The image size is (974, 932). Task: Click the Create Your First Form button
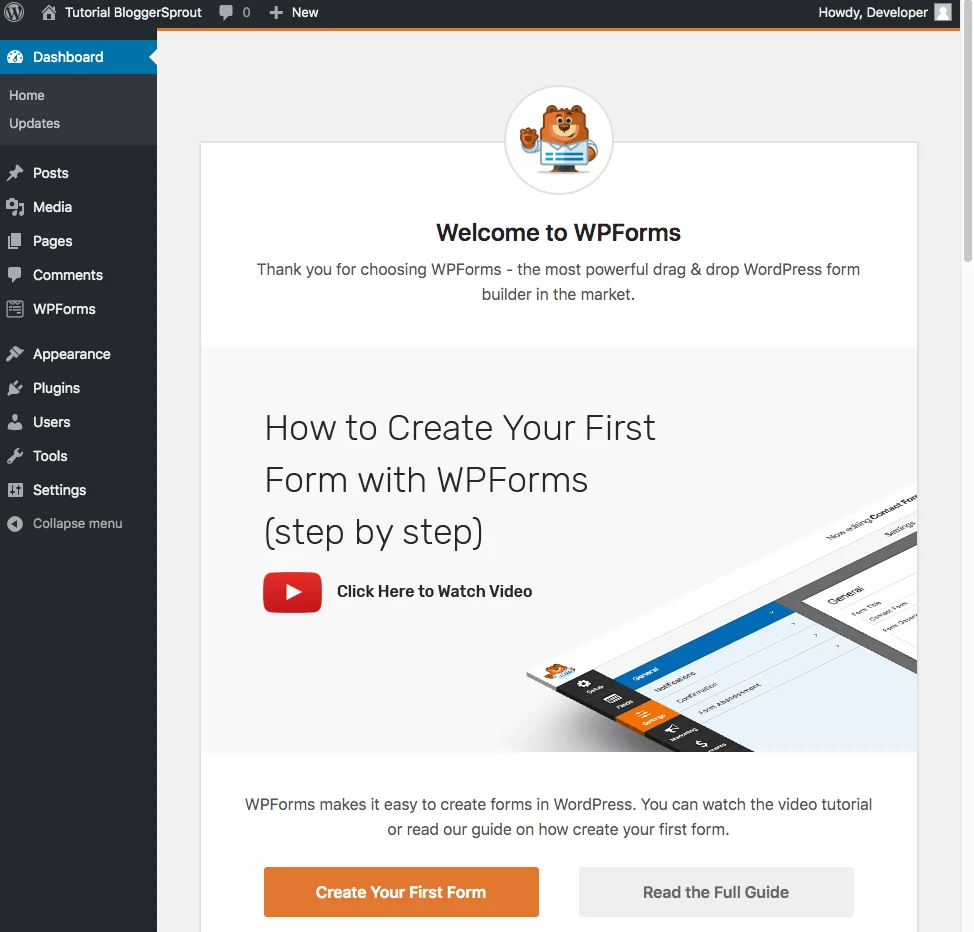click(401, 891)
